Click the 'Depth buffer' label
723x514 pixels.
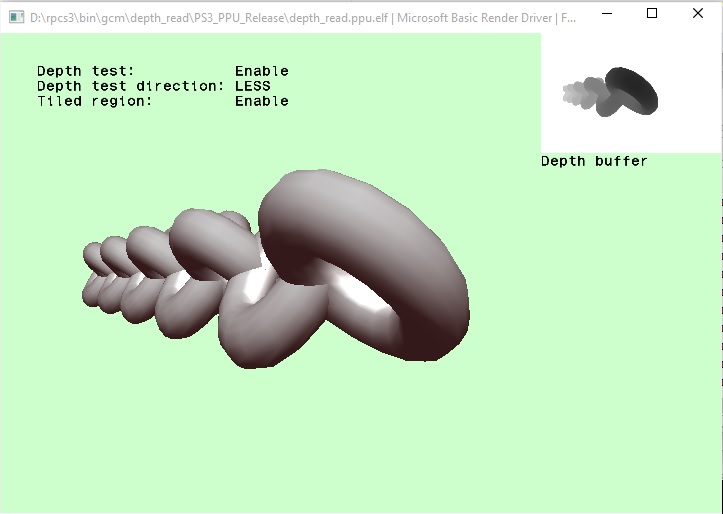[594, 161]
